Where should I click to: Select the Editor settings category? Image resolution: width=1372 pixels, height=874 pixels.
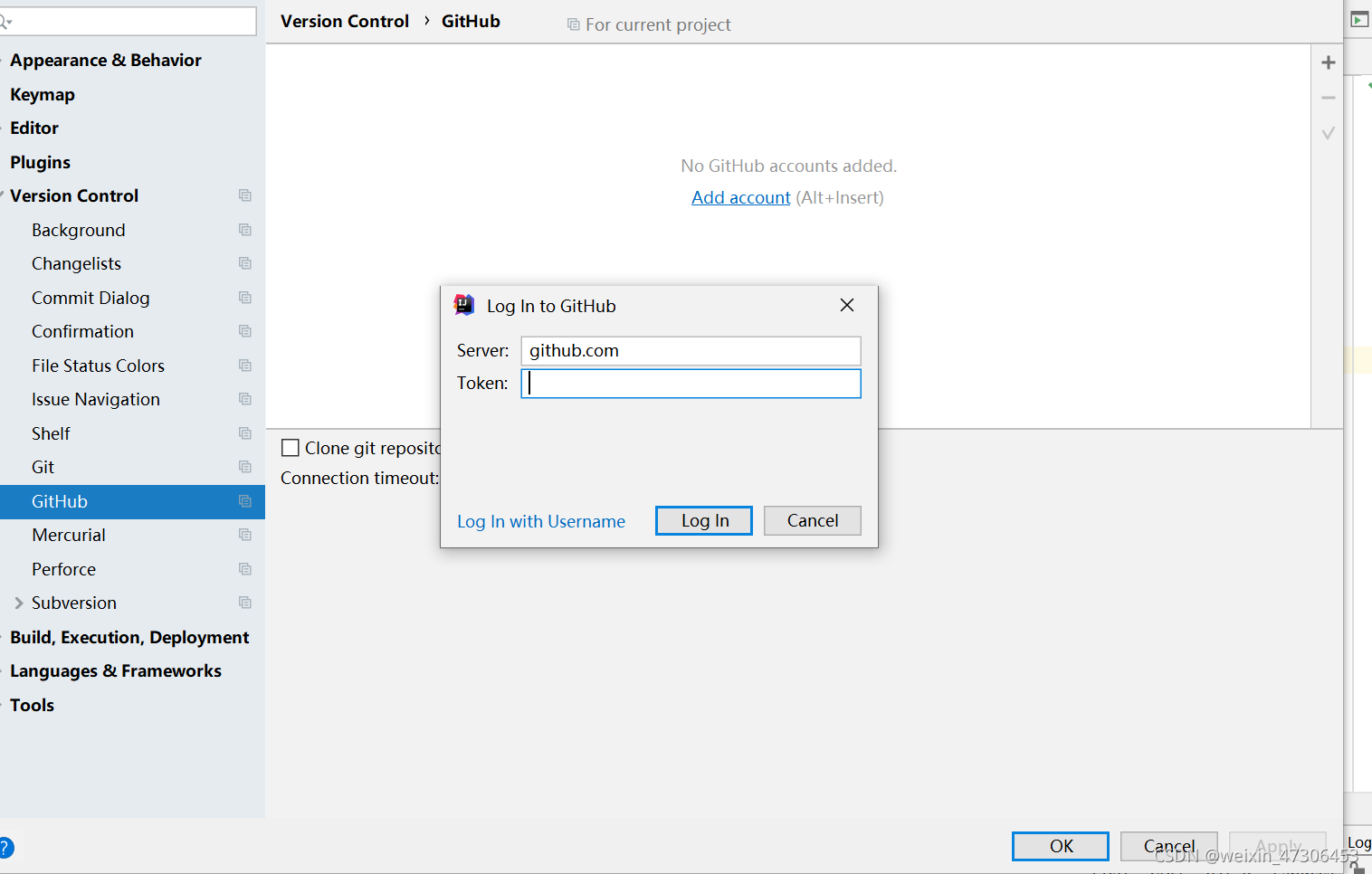click(x=34, y=128)
